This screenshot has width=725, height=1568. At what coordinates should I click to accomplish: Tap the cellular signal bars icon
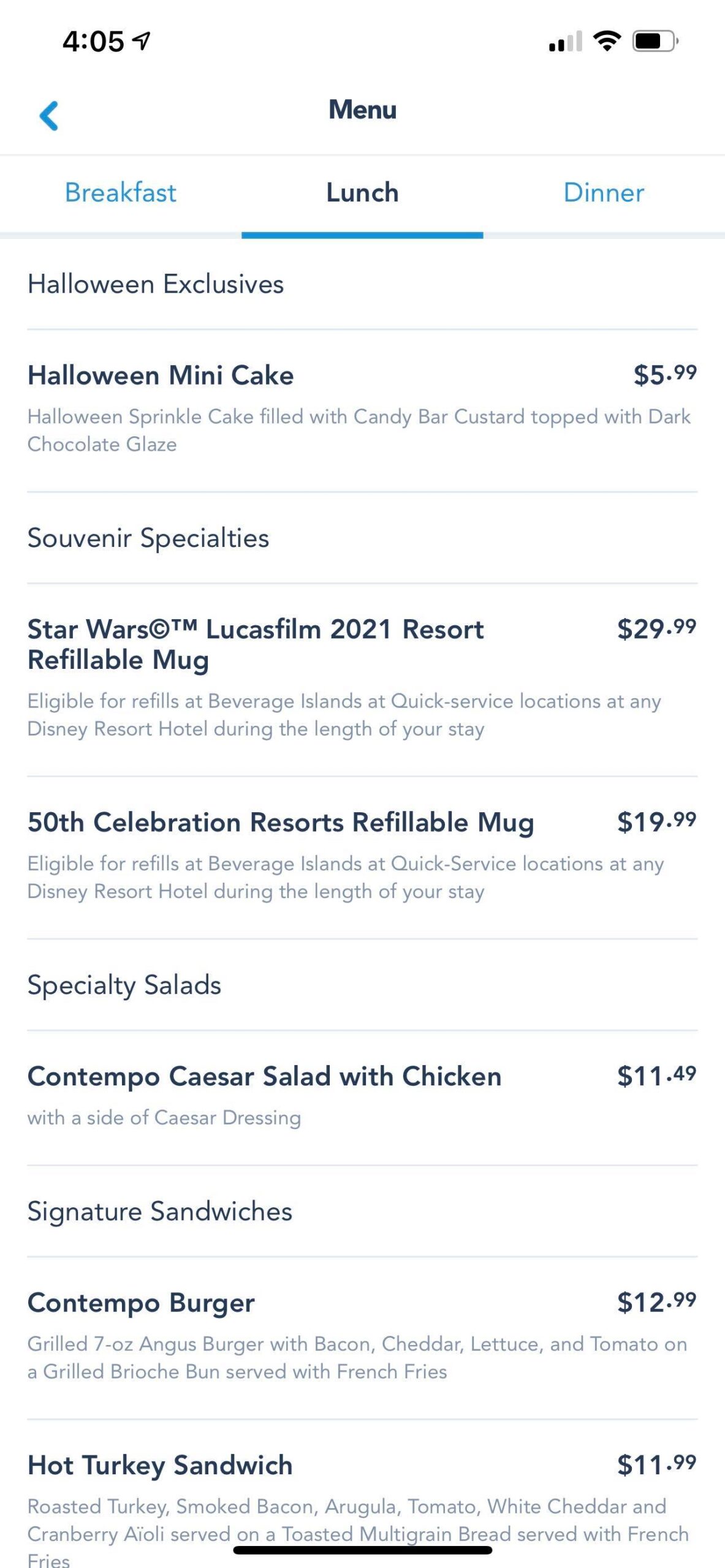(x=565, y=42)
